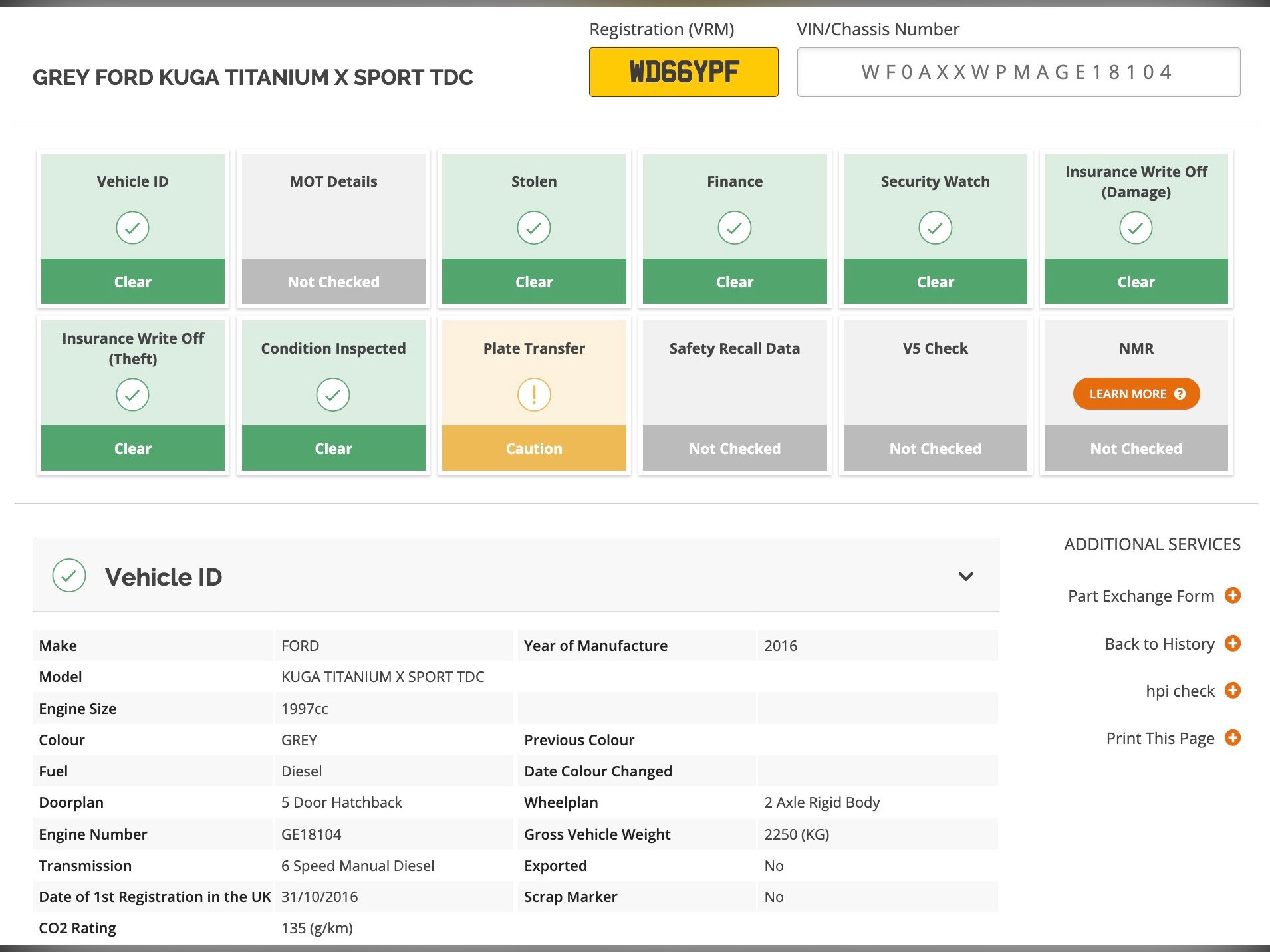Click the Condition Inspected Clear bar

(333, 448)
